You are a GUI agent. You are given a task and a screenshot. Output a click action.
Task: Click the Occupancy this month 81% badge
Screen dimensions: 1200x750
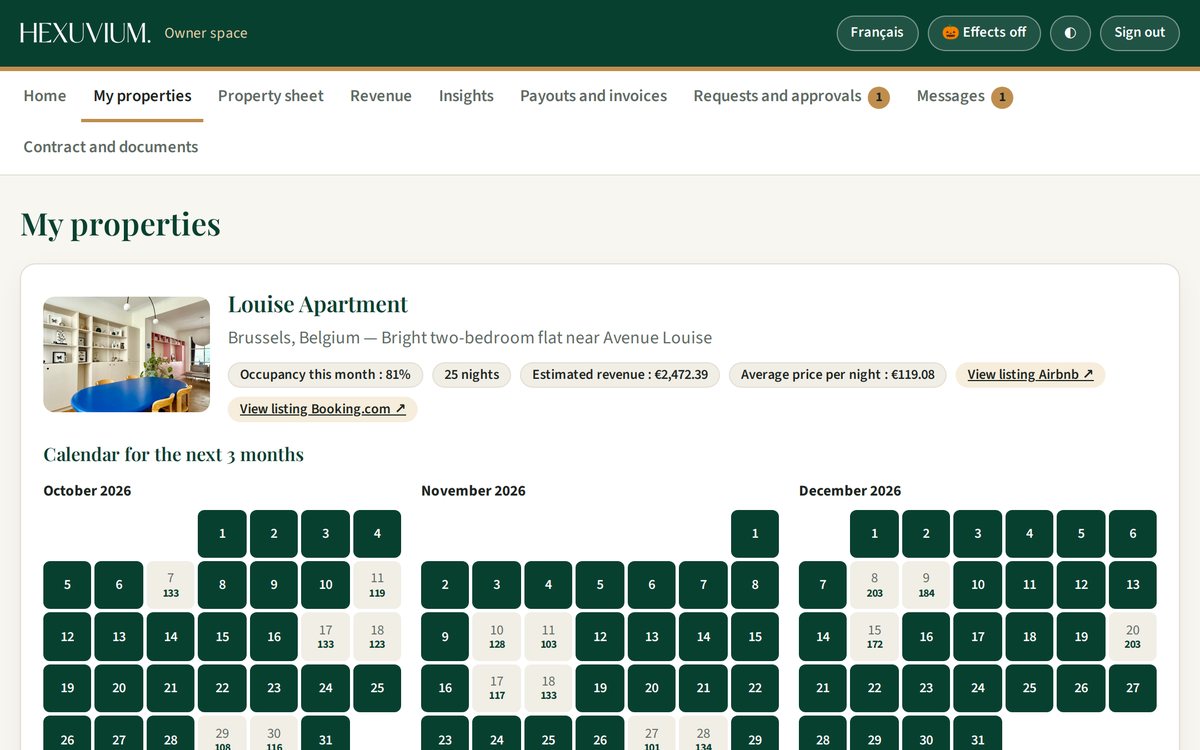(x=326, y=375)
